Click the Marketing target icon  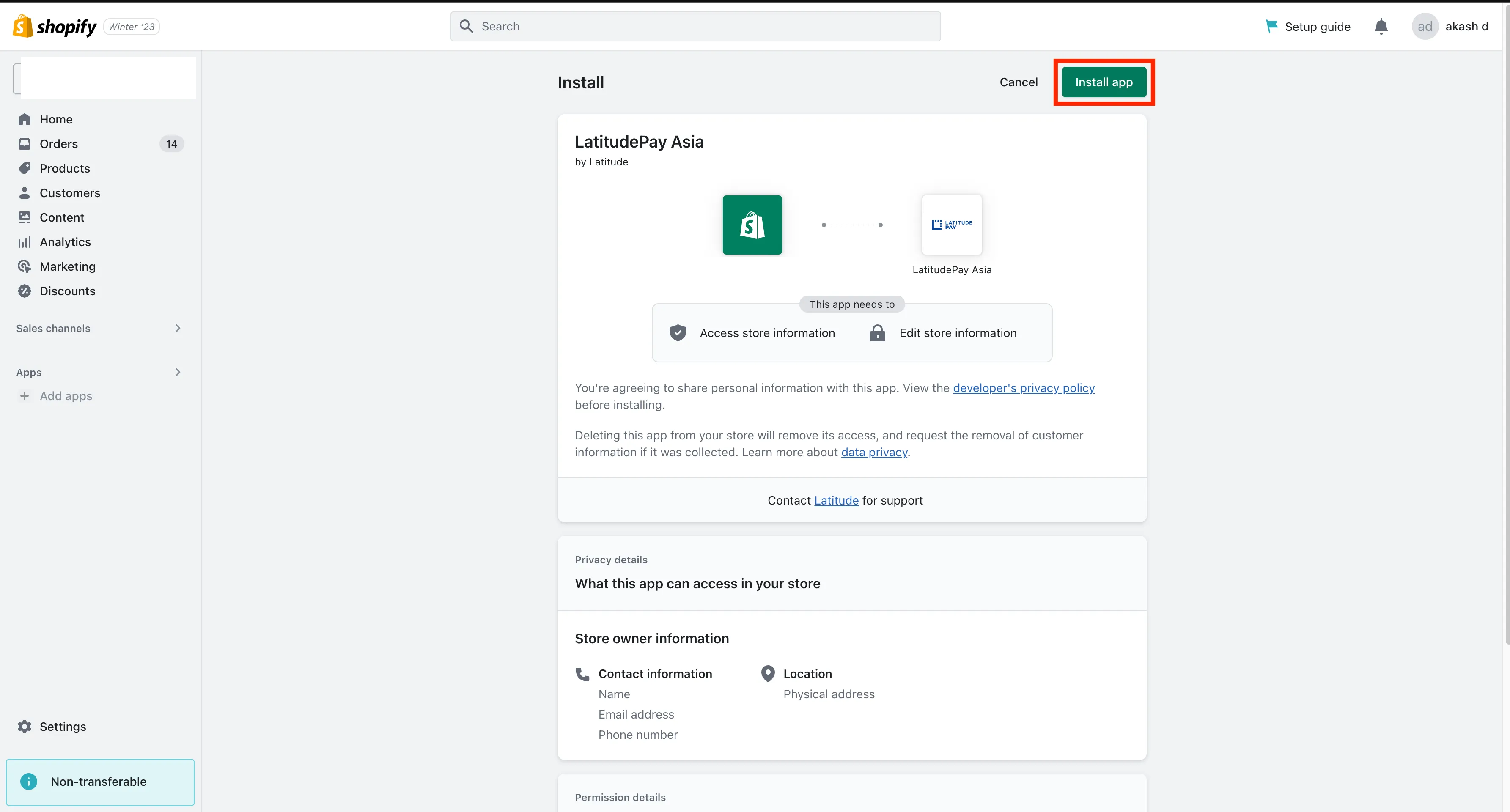coord(25,267)
